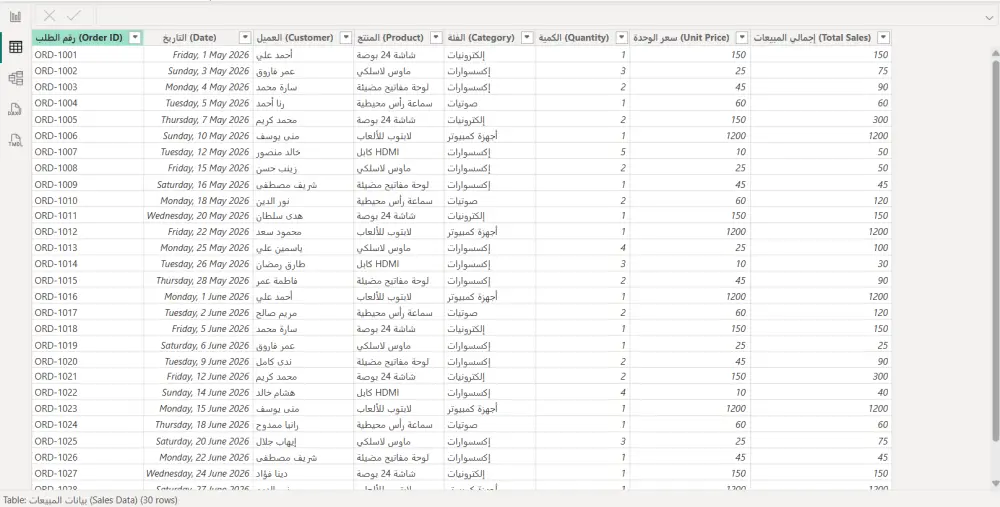Click date cell Wednesday, 24 June 2026

coord(198,473)
